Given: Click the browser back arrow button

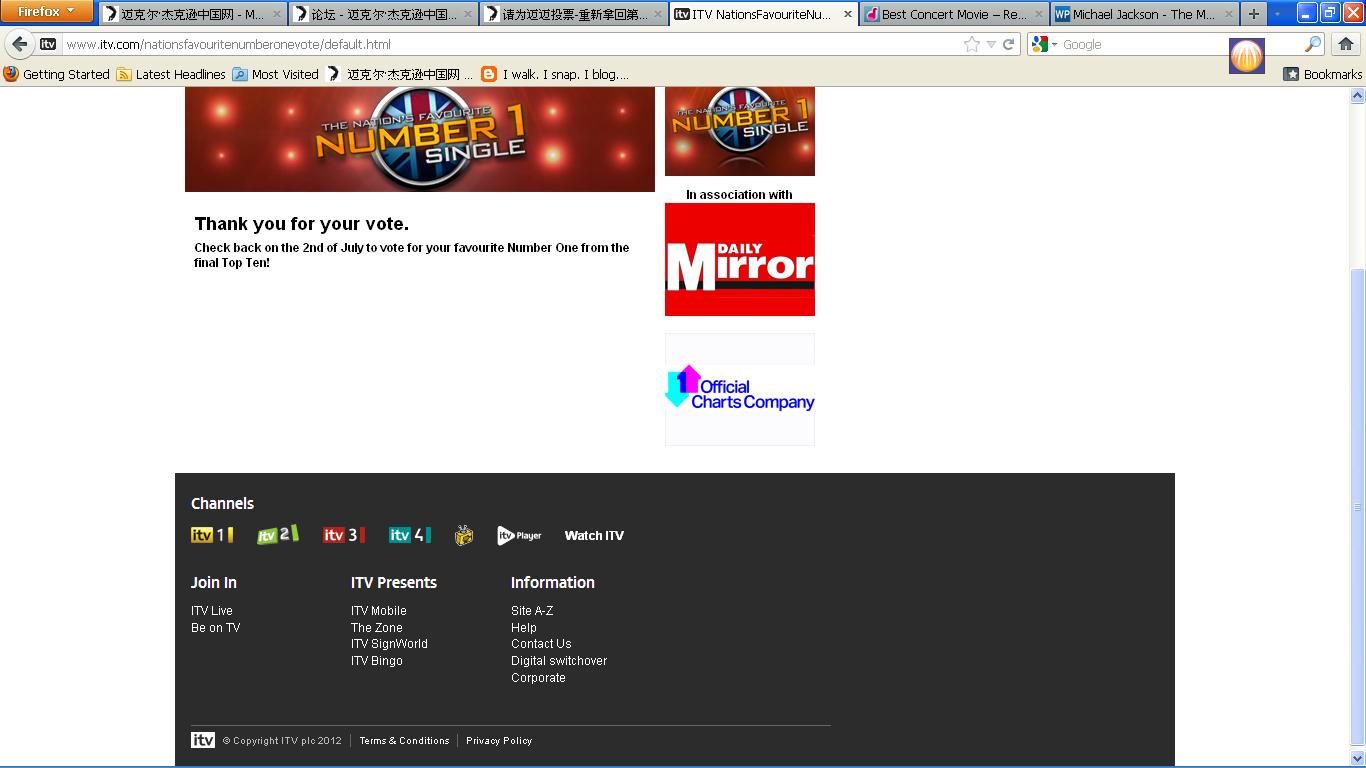Looking at the screenshot, I should click(20, 44).
